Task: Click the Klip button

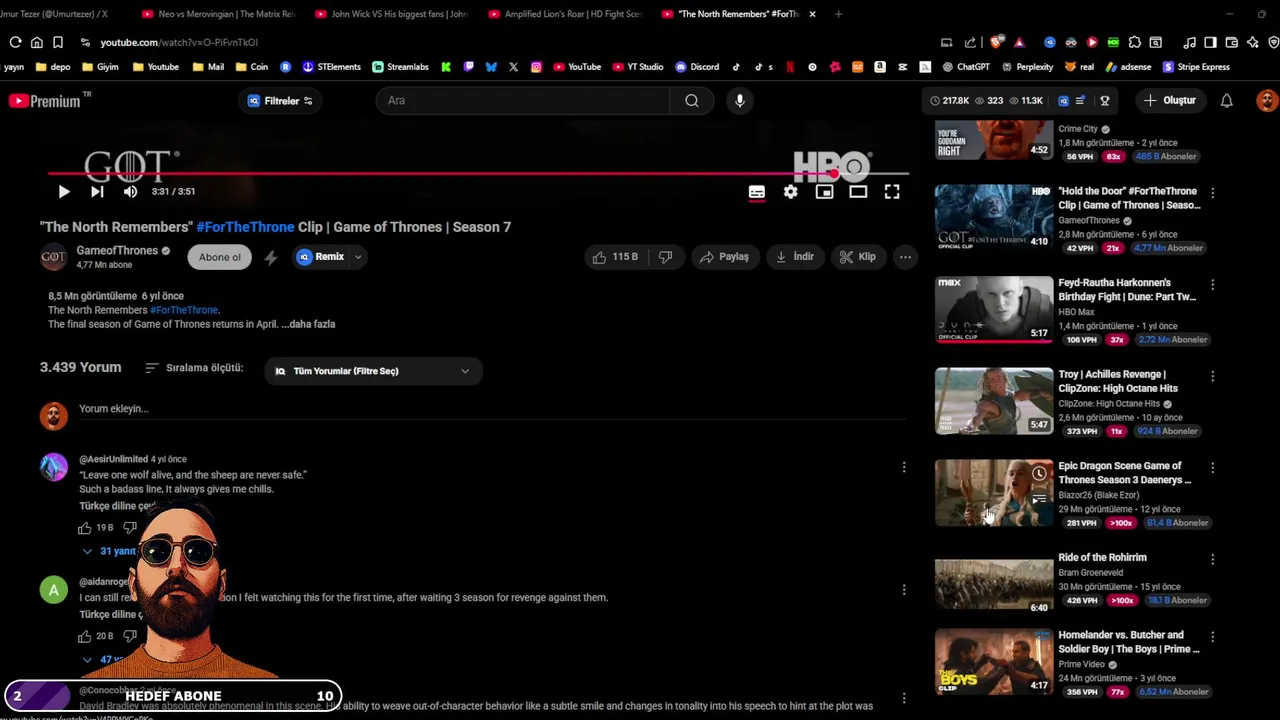Action: [858, 257]
